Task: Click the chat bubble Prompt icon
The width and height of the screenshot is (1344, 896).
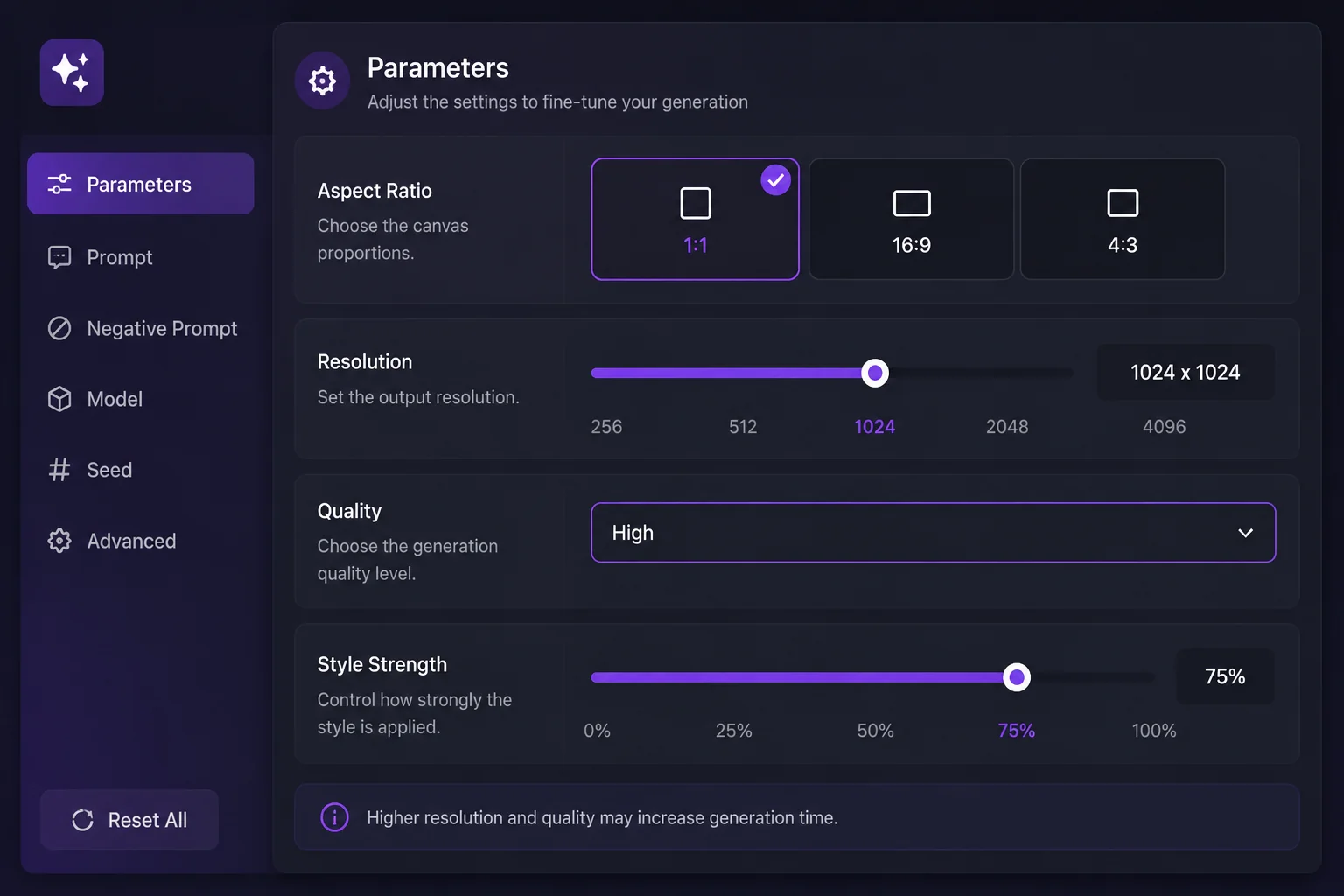Action: click(59, 257)
